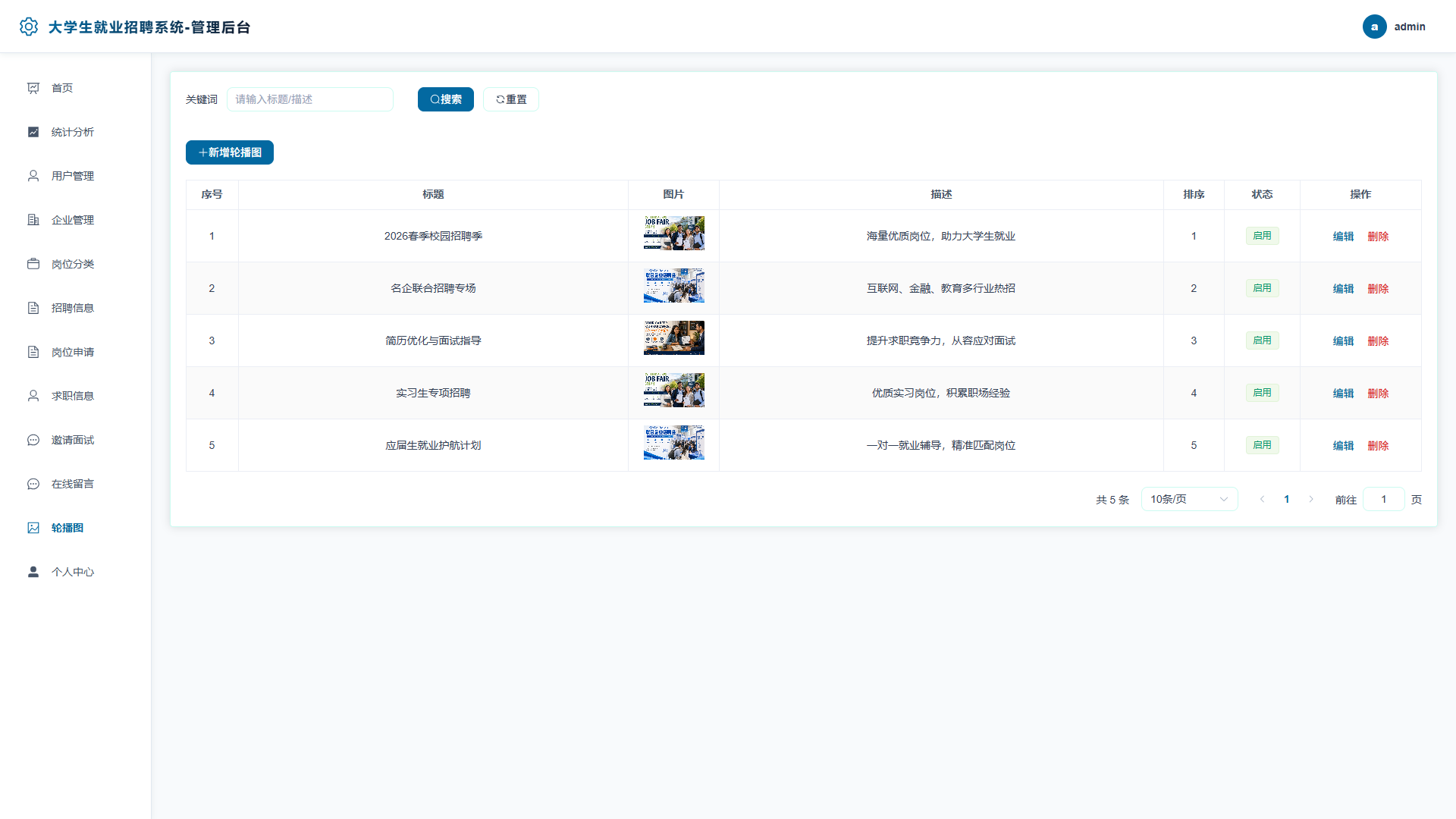Click the 重置 reset button

pyautogui.click(x=511, y=99)
